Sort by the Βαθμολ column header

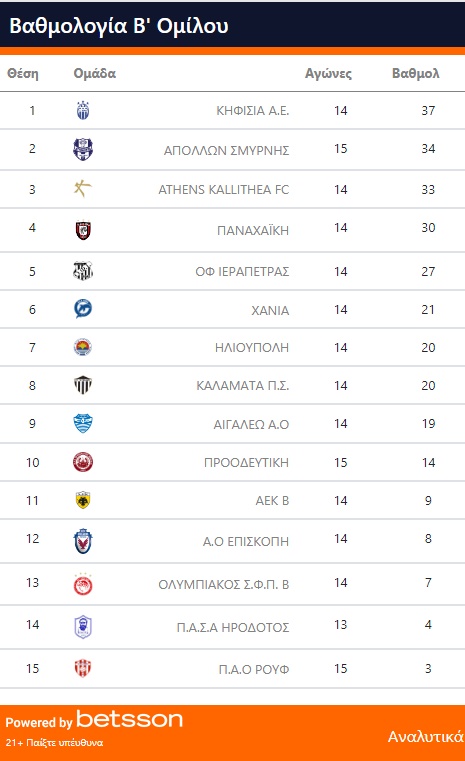click(416, 73)
